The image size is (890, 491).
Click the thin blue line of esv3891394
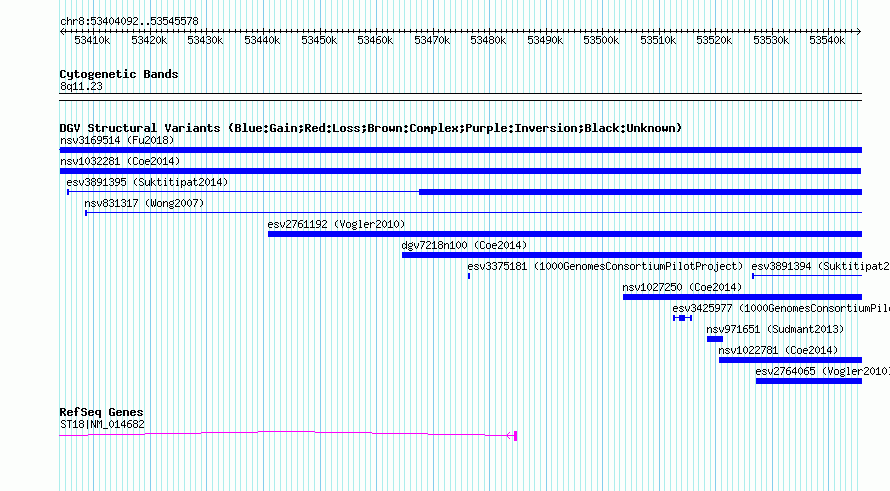[x=807, y=276]
